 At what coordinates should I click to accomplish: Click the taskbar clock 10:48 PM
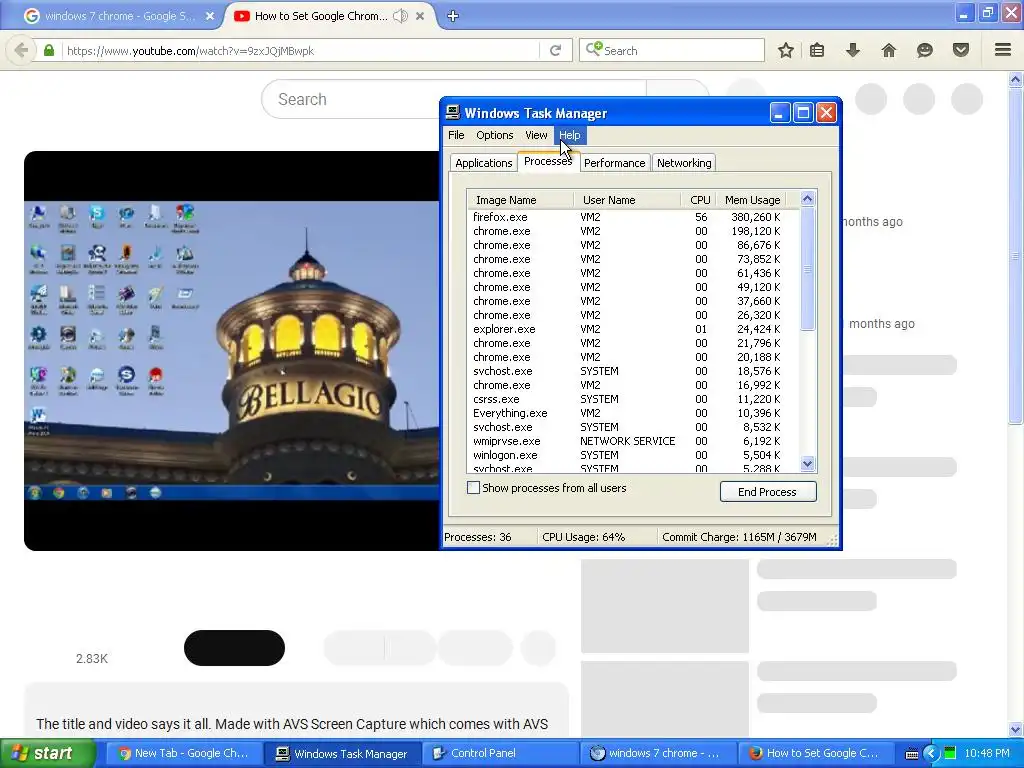point(986,753)
